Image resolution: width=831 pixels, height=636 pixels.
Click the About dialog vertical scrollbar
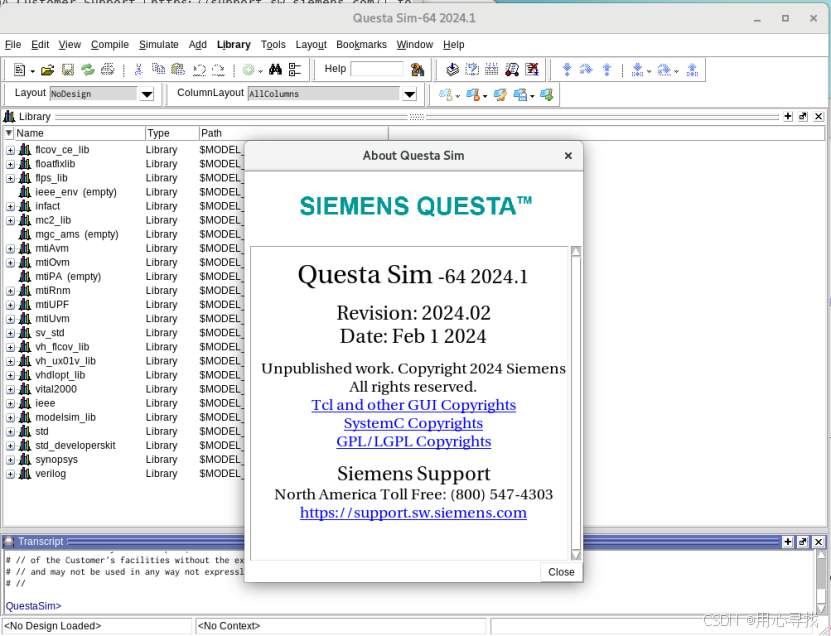[576, 403]
